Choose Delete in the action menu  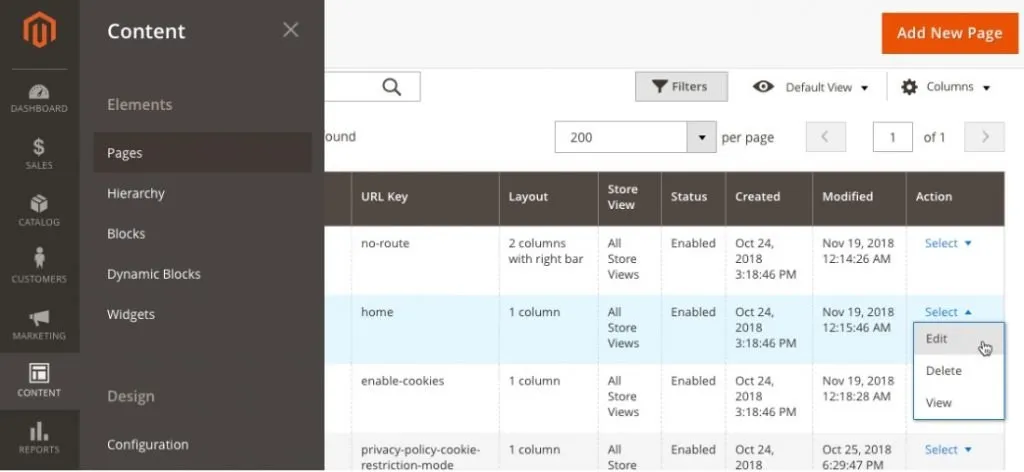959,371
